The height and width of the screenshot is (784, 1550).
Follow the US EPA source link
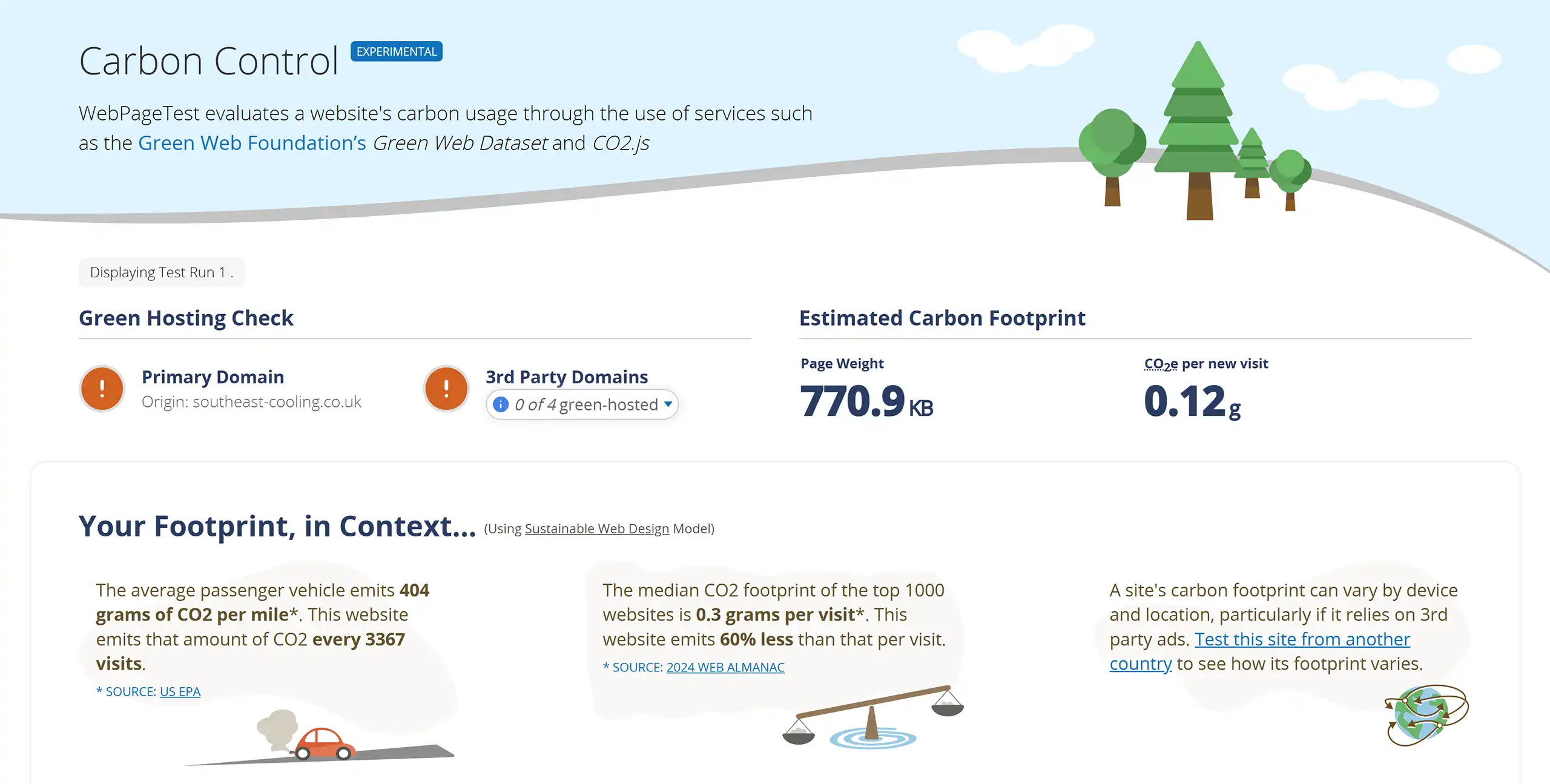(180, 691)
